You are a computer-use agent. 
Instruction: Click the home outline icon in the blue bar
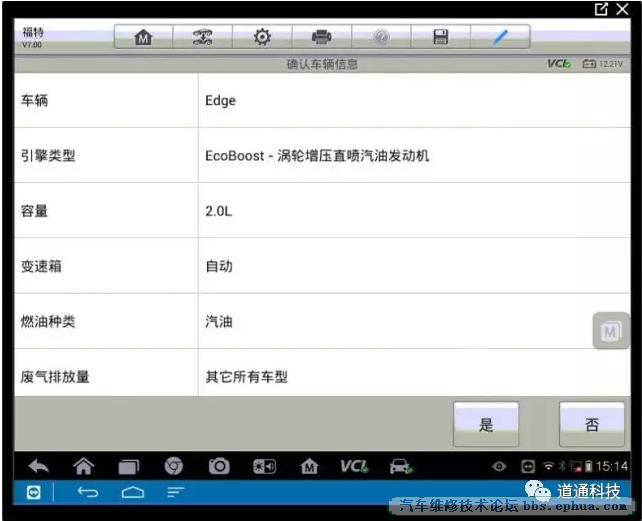[133, 492]
